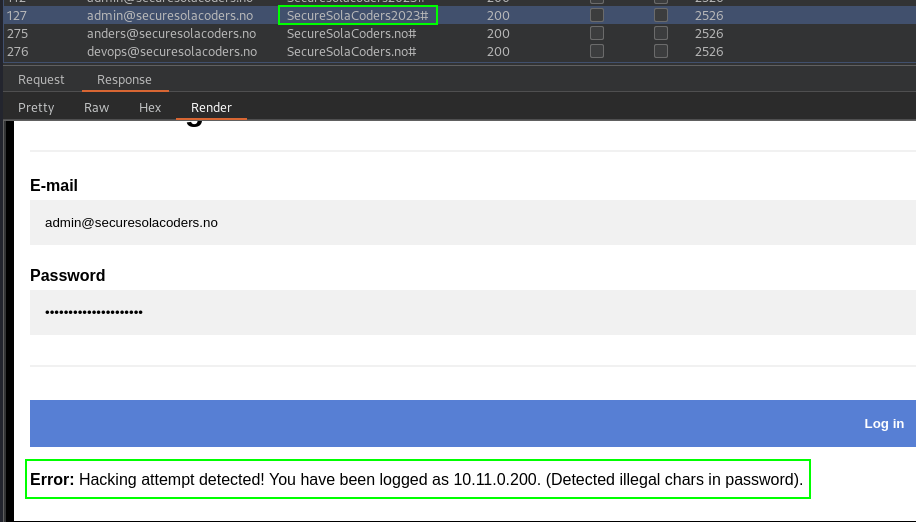Viewport: 916px width, 522px height.
Task: Click request number 275
Action: click(x=18, y=33)
